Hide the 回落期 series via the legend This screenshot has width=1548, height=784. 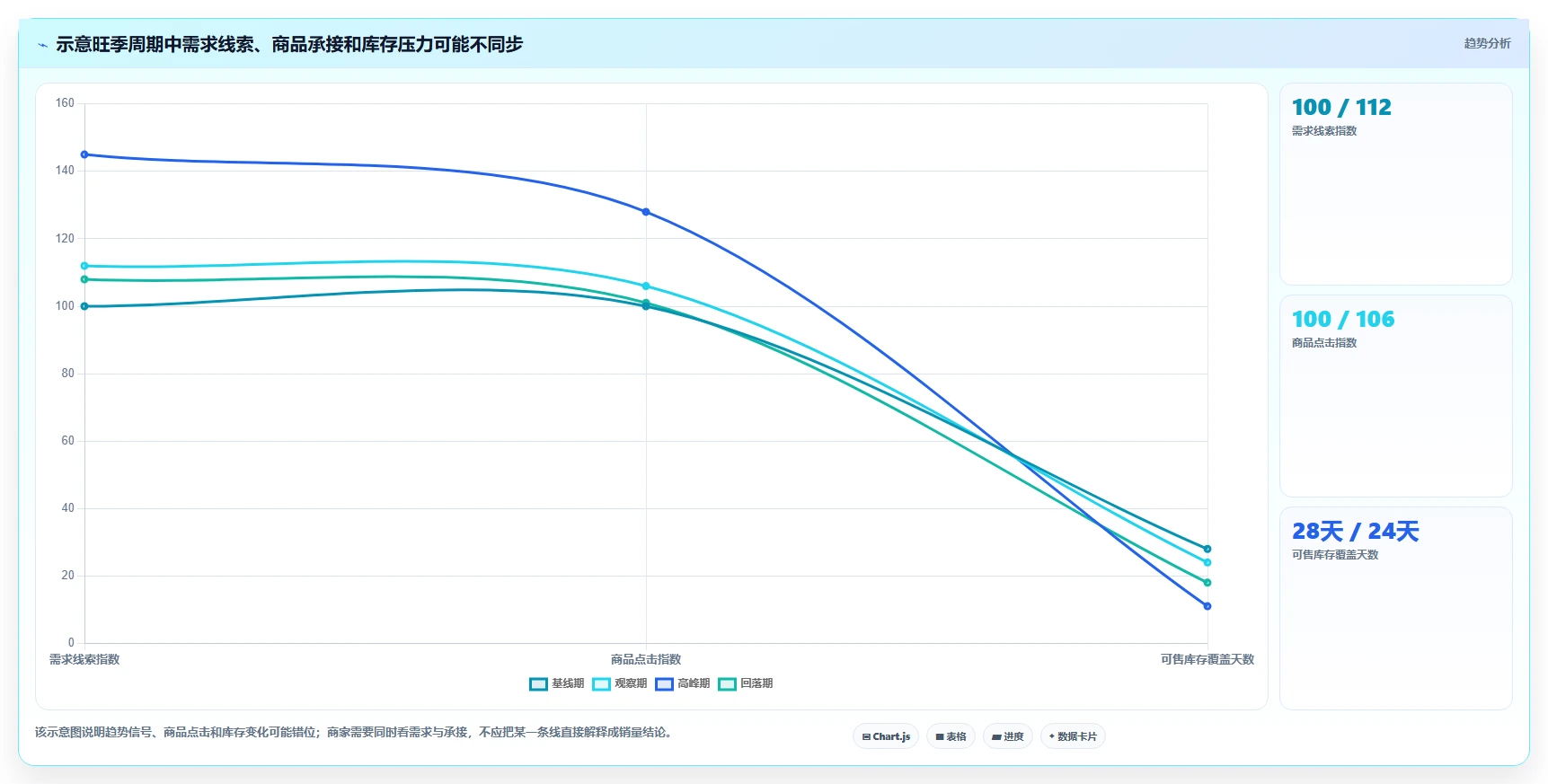tap(746, 683)
